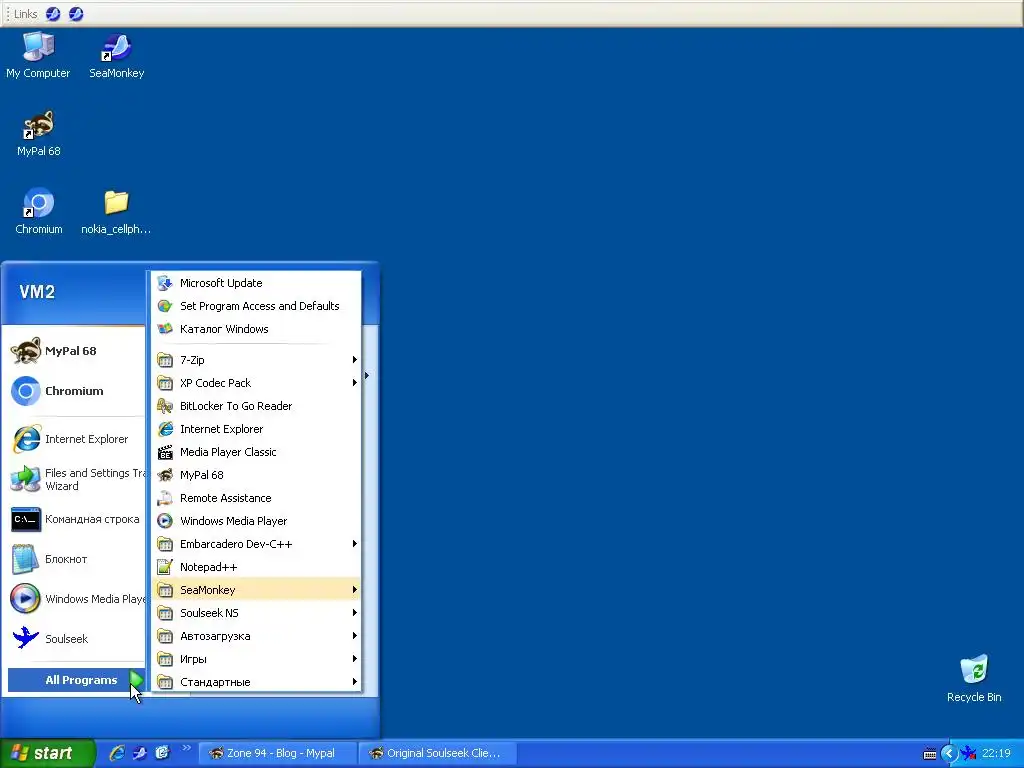The image size is (1024, 768).
Task: Open Internet Explorer in All Programs list
Action: tap(257, 428)
